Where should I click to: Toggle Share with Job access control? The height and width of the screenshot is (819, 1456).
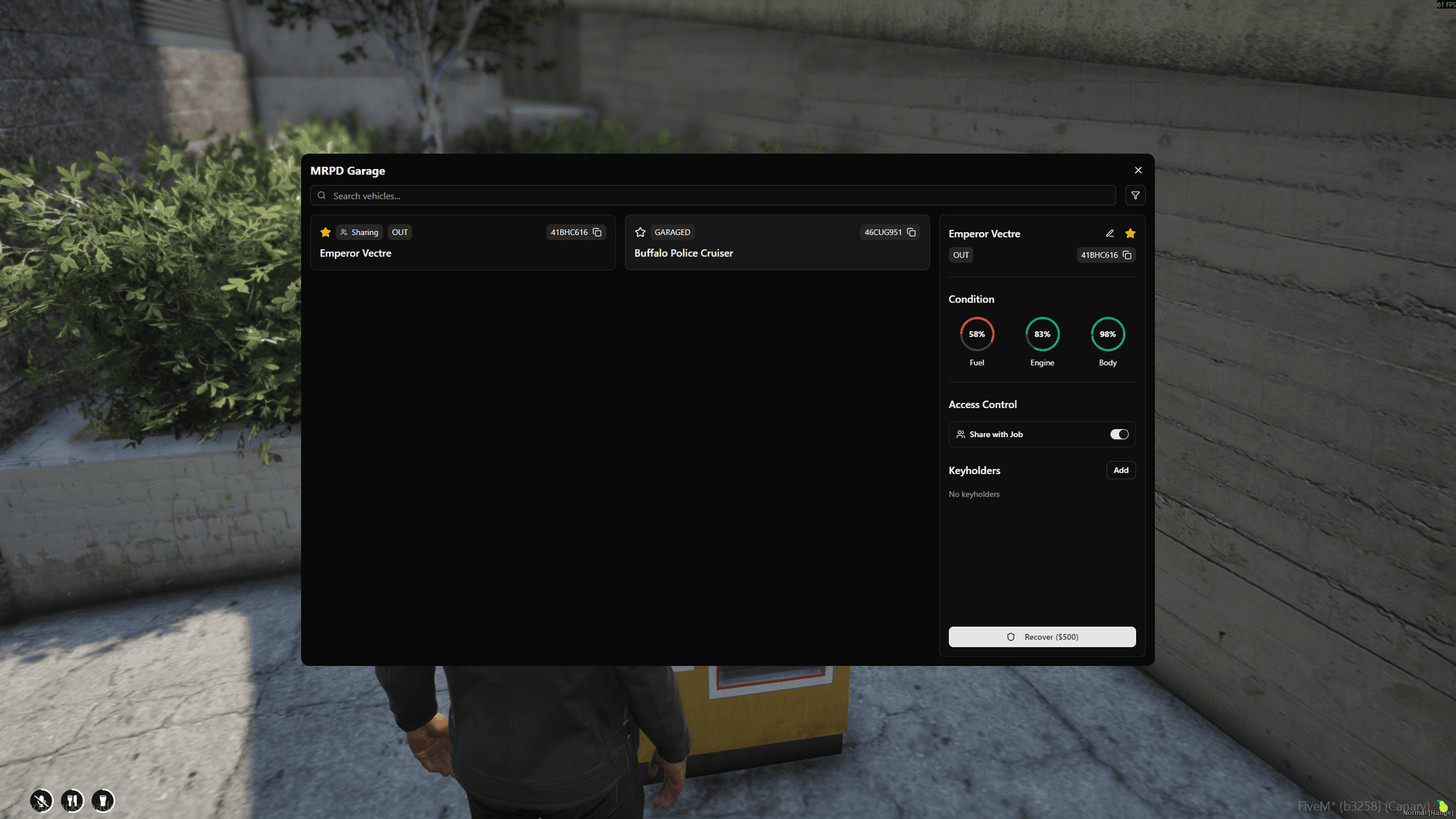click(1119, 434)
